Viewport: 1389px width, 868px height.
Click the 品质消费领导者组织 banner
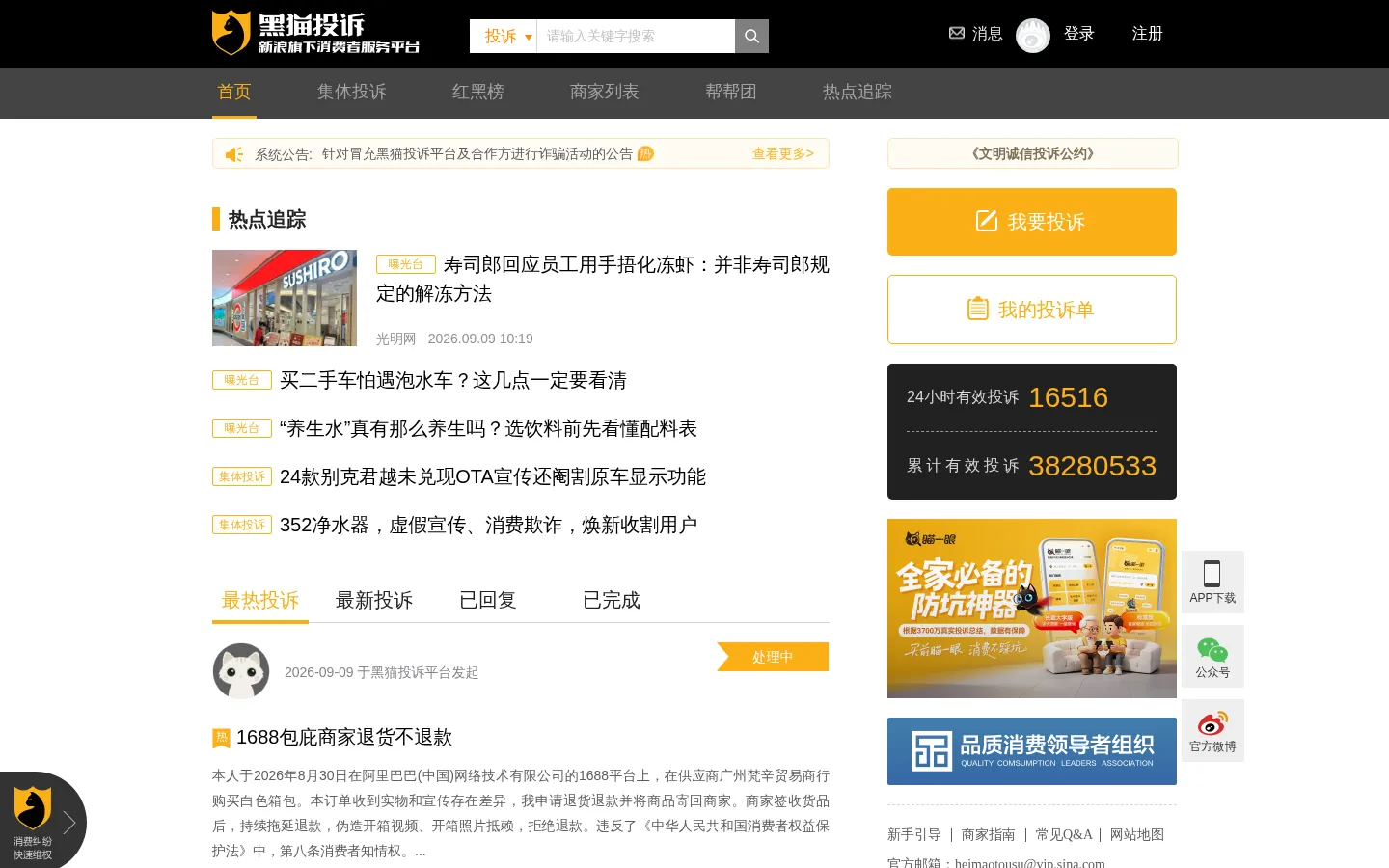click(1032, 751)
